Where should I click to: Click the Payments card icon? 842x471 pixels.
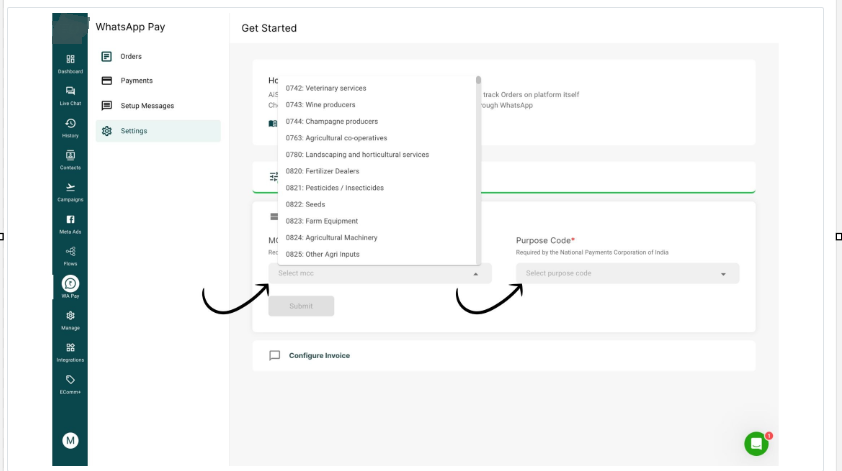click(x=107, y=81)
